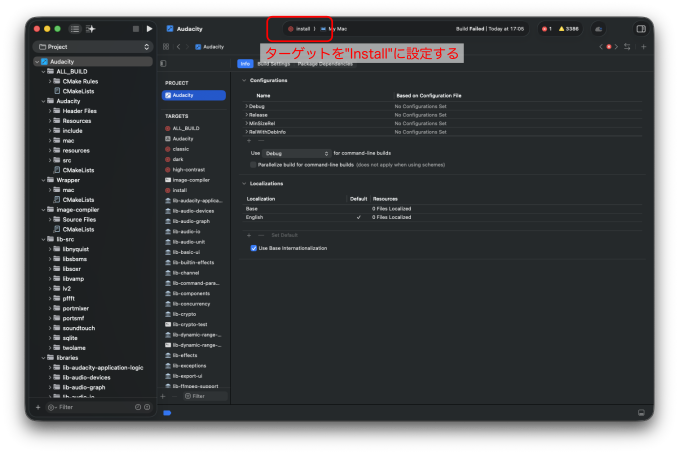679x454 pixels.
Task: Click the cloud status icon in toolbar
Action: pos(598,29)
